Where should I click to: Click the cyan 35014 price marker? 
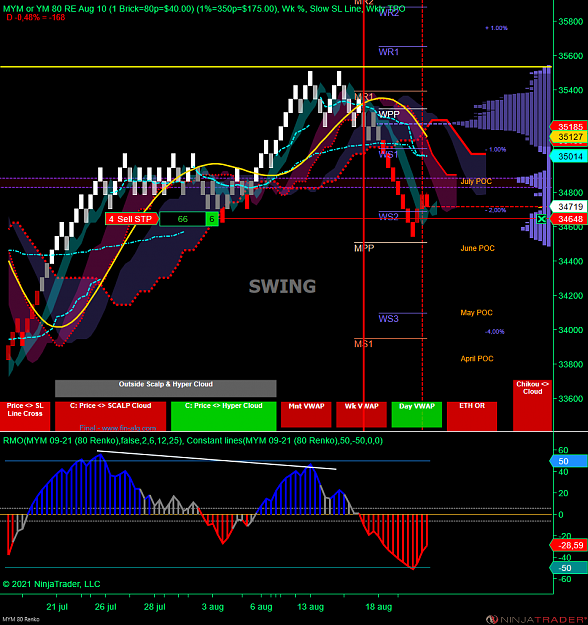click(x=569, y=156)
